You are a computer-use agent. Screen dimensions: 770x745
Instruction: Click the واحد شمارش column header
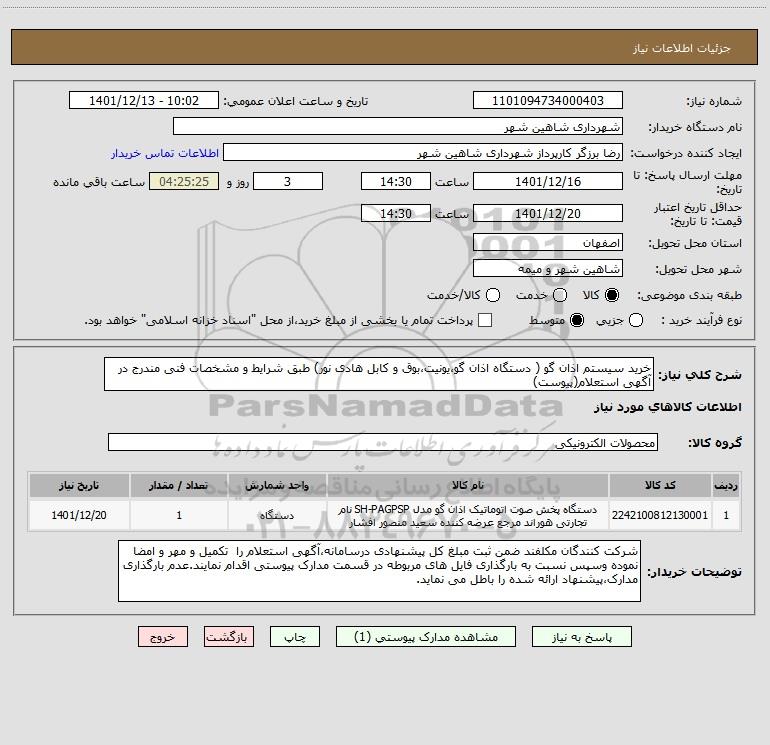pos(277,485)
